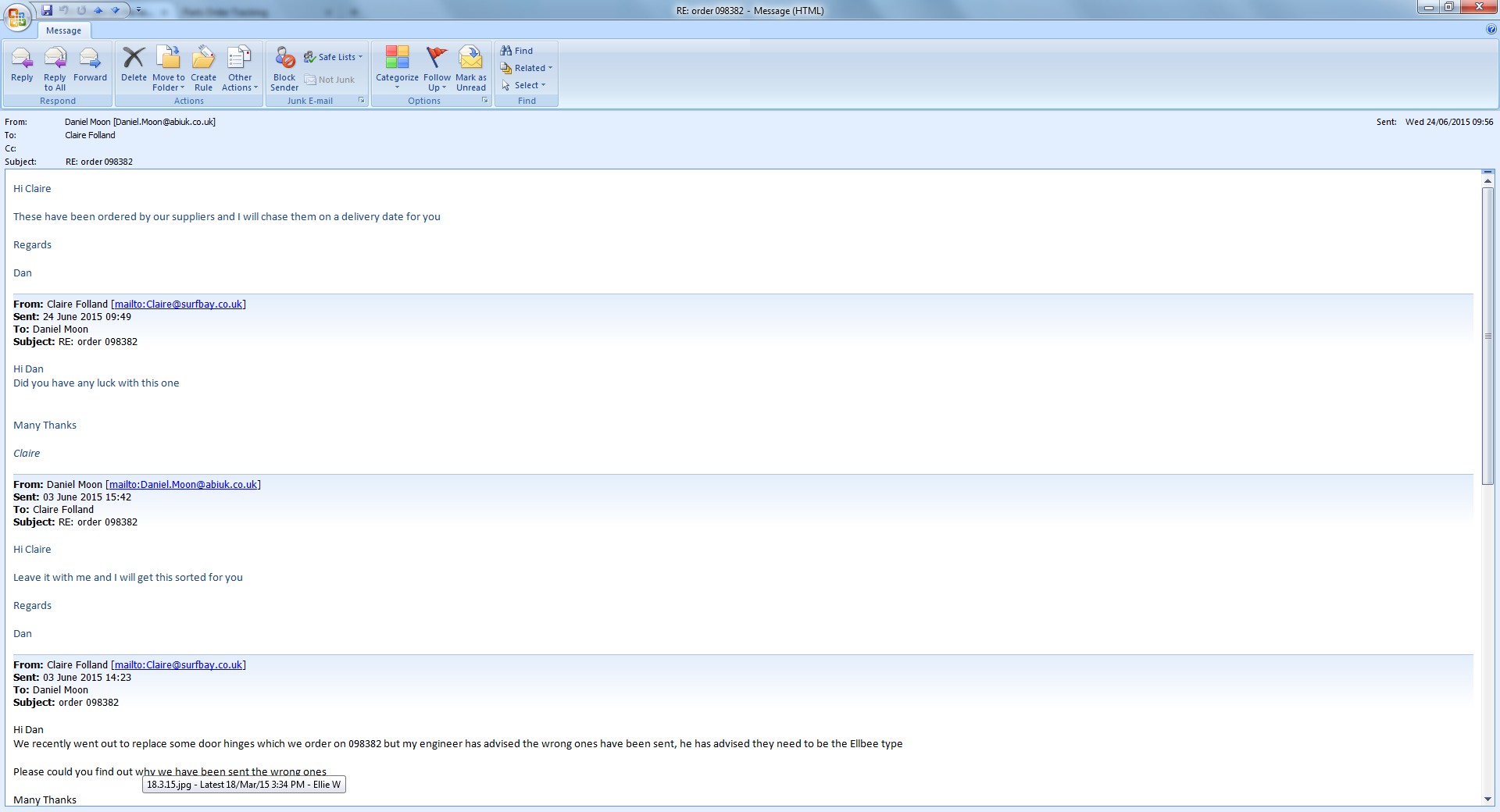Screen dimensions: 1500x812
Task: Choose Reply to All in the Respond group
Action: tap(55, 69)
